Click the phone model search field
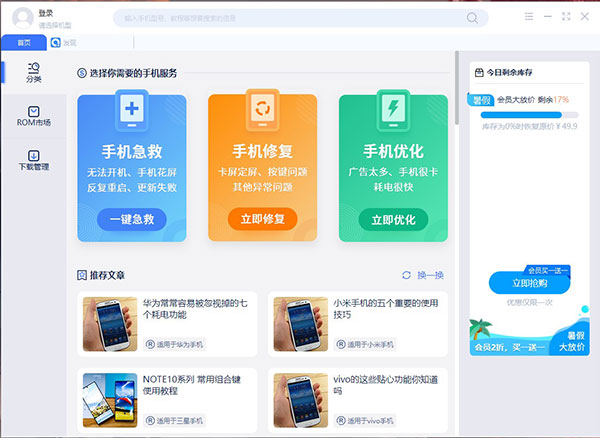The image size is (600, 438). [290, 17]
